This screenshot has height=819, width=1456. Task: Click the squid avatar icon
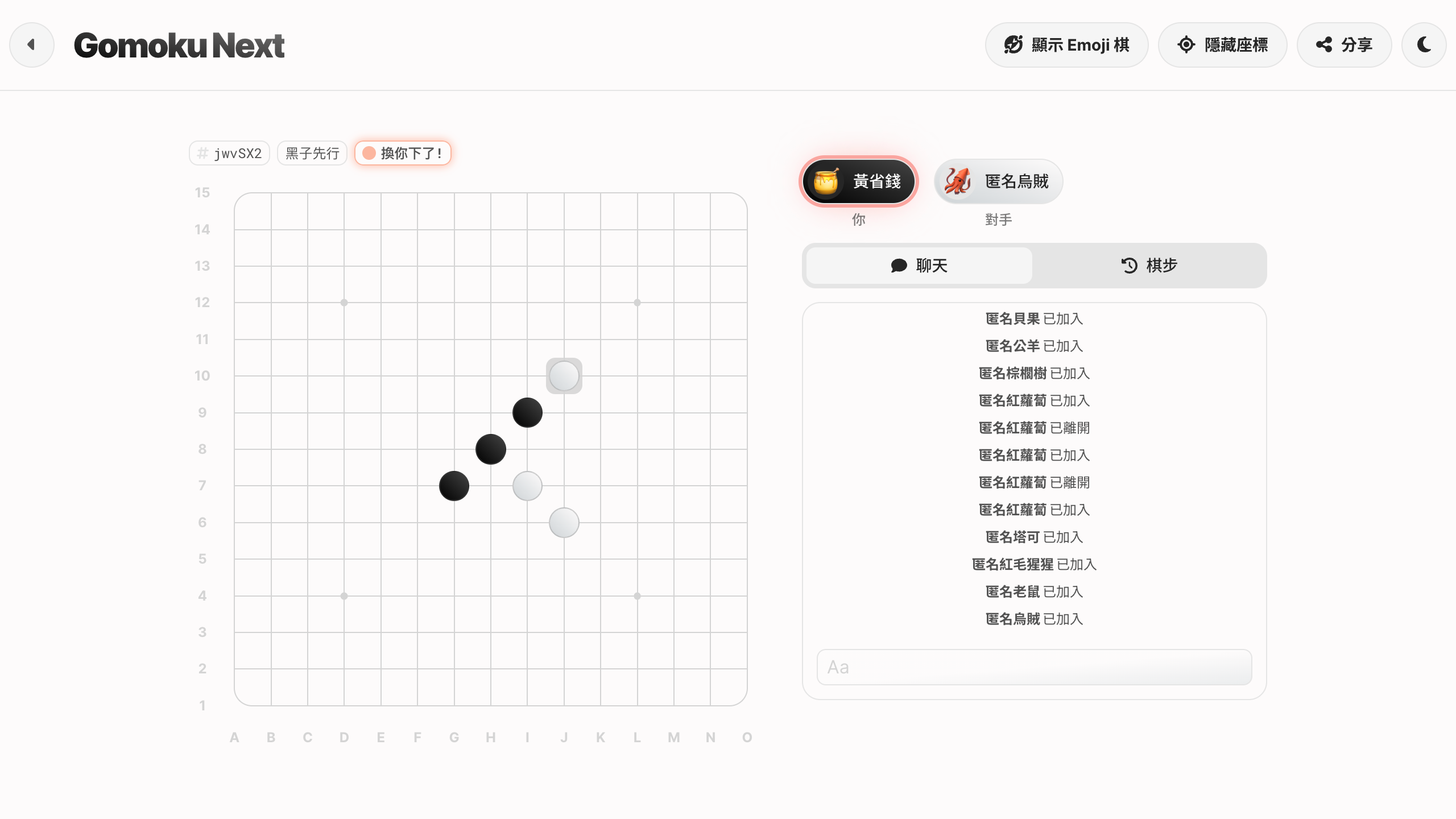[958, 181]
